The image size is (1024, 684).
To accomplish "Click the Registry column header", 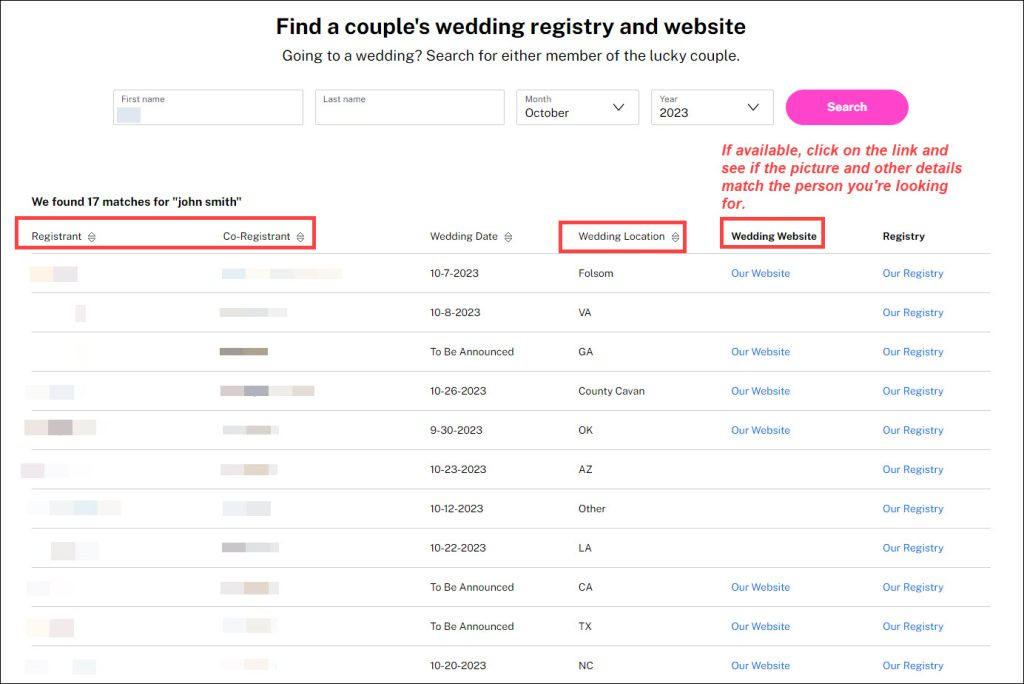I will pyautogui.click(x=903, y=236).
